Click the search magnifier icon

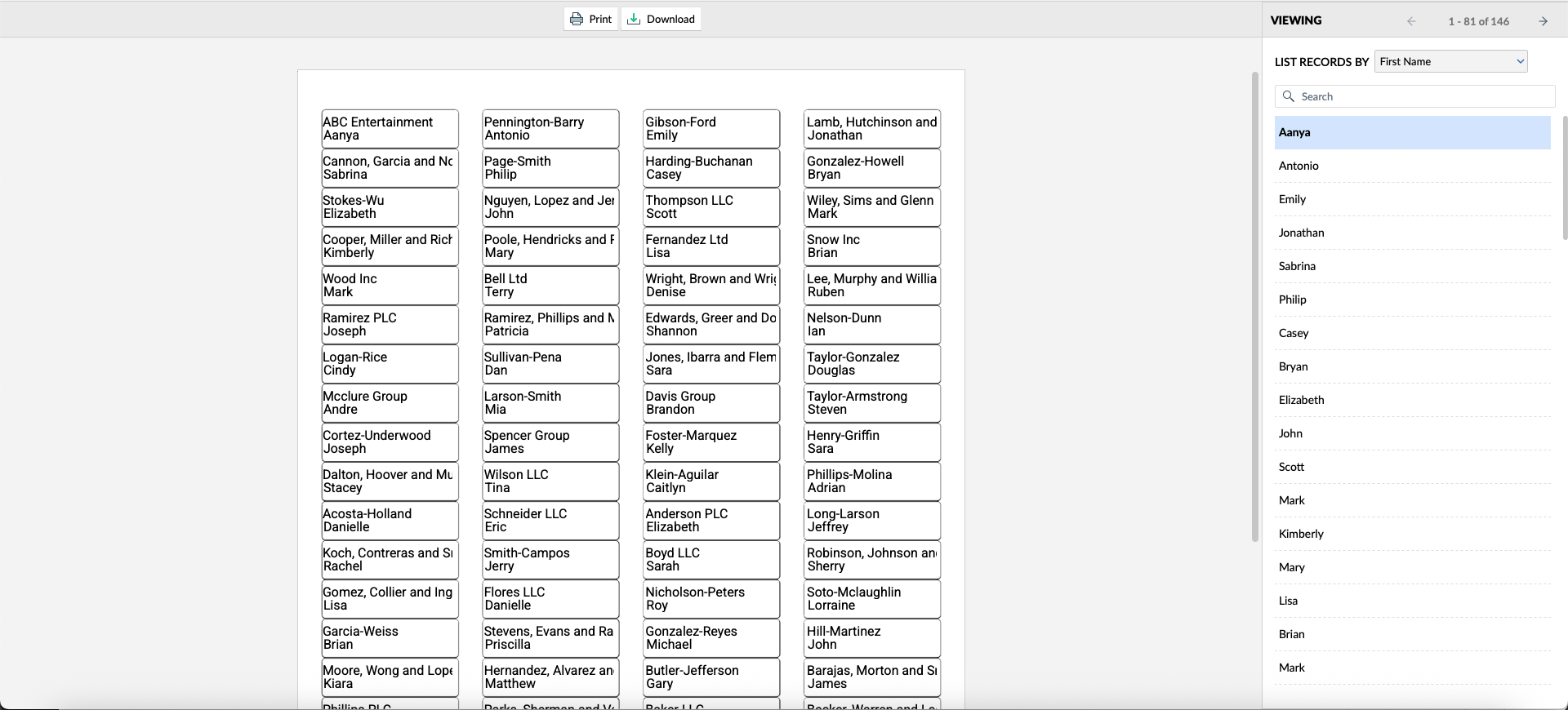pyautogui.click(x=1289, y=96)
